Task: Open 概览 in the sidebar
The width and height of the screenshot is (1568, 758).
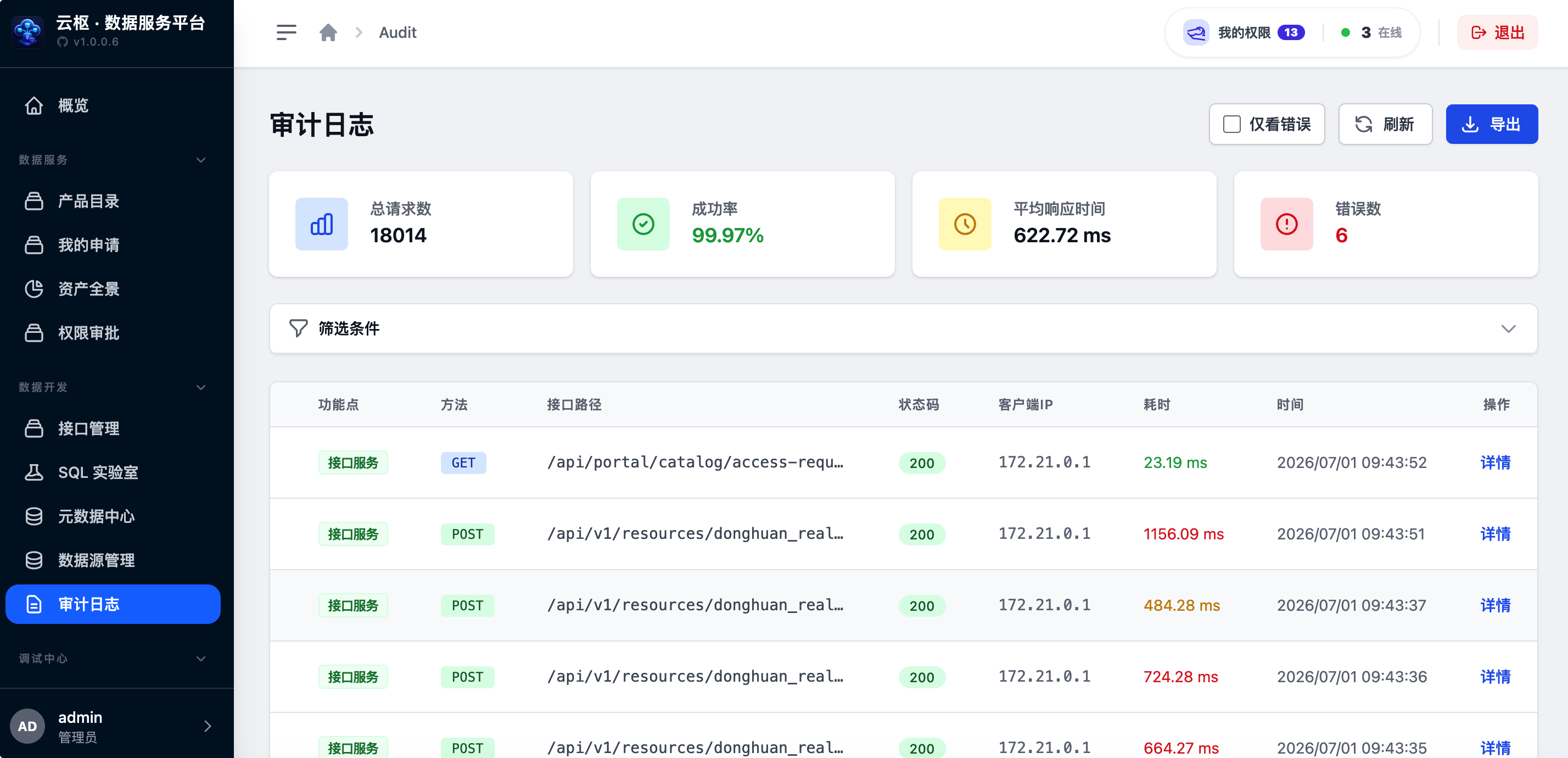Action: [113, 105]
